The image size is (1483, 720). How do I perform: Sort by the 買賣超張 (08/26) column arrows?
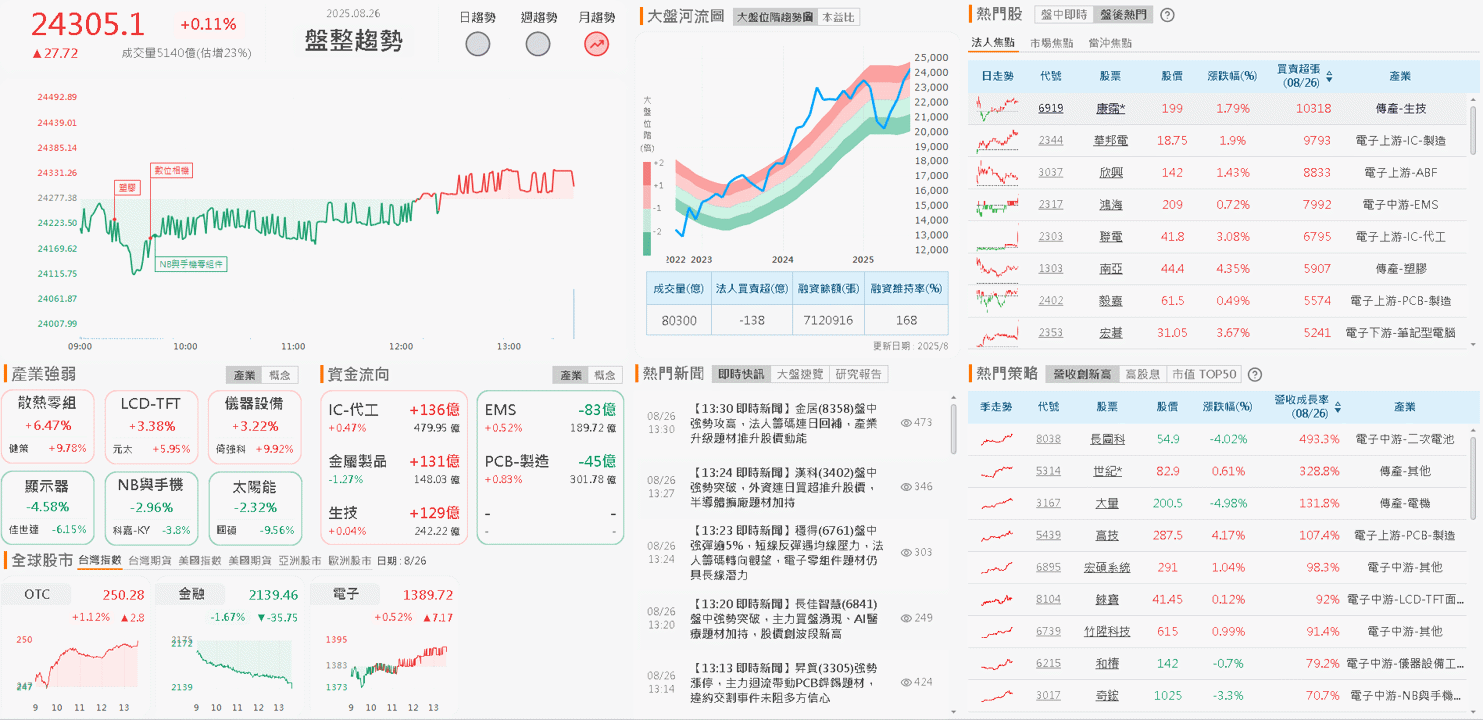[1329, 75]
